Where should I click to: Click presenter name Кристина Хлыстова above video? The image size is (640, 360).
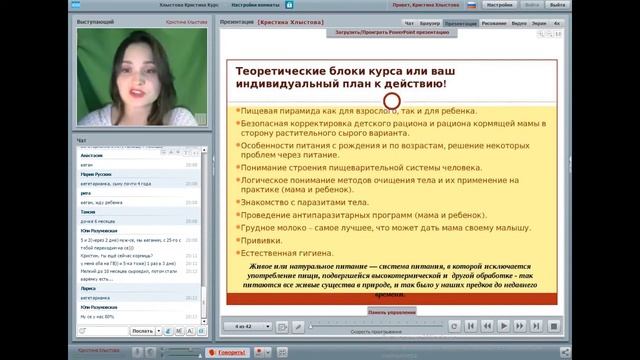click(187, 22)
